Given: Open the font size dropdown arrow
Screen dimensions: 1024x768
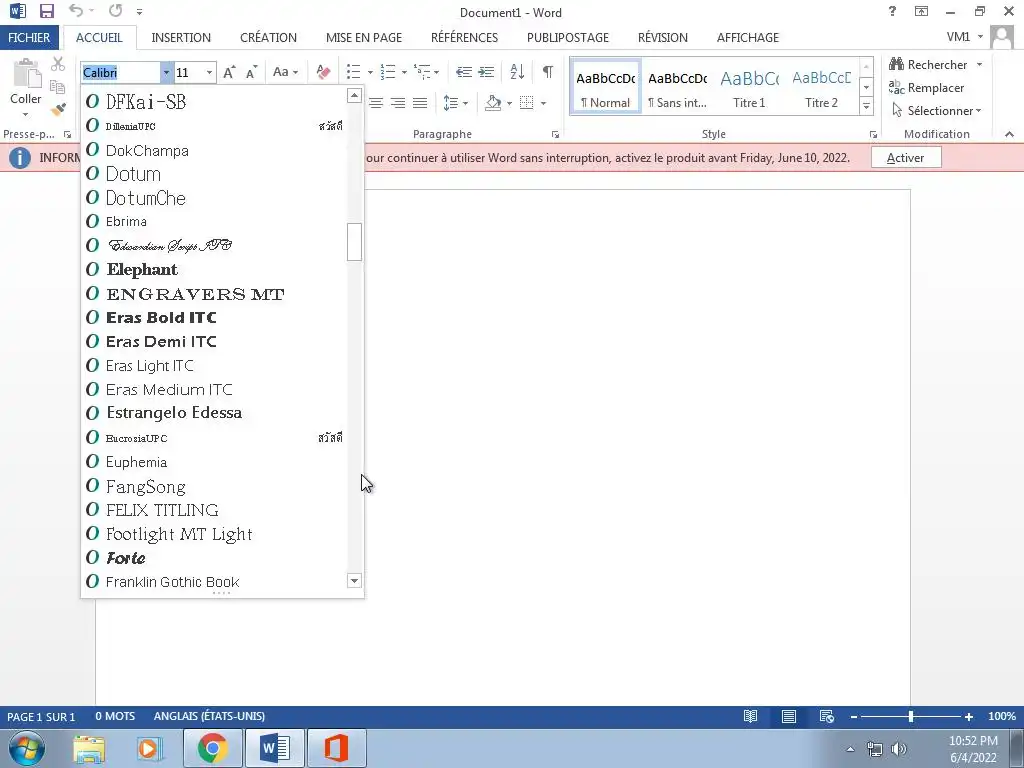Looking at the screenshot, I should [x=210, y=72].
